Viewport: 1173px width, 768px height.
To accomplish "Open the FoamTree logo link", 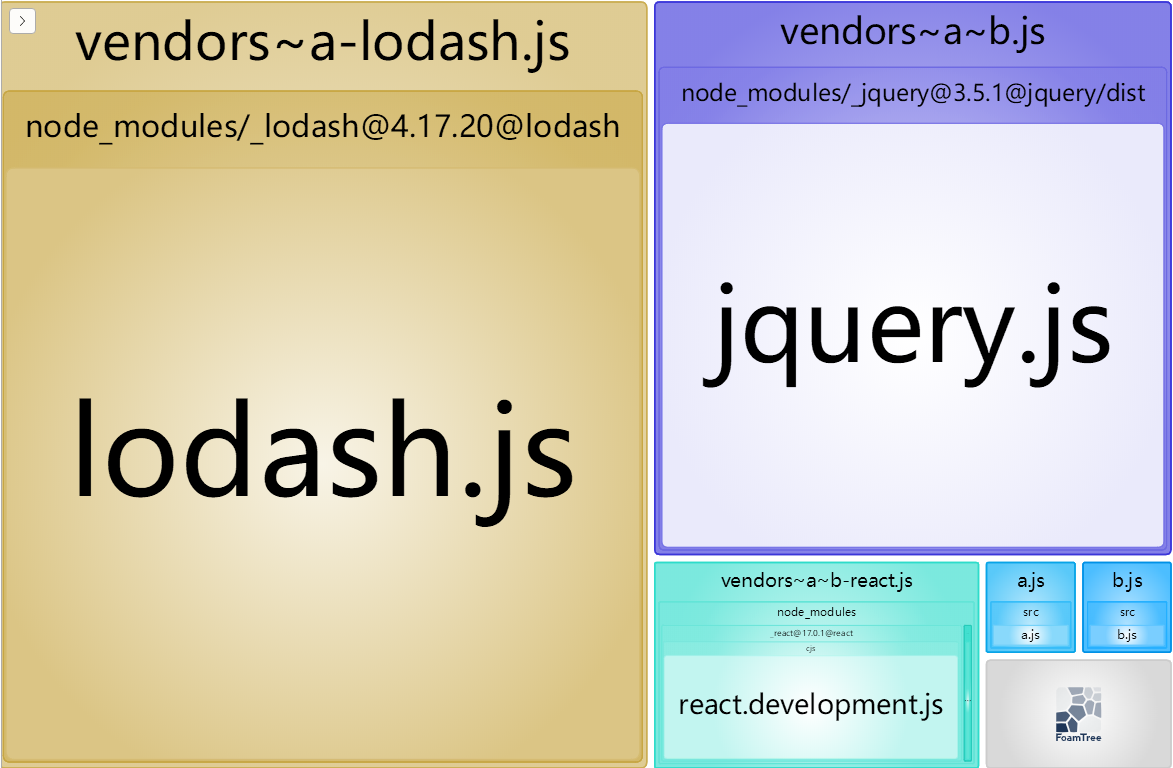I will coord(1078,714).
